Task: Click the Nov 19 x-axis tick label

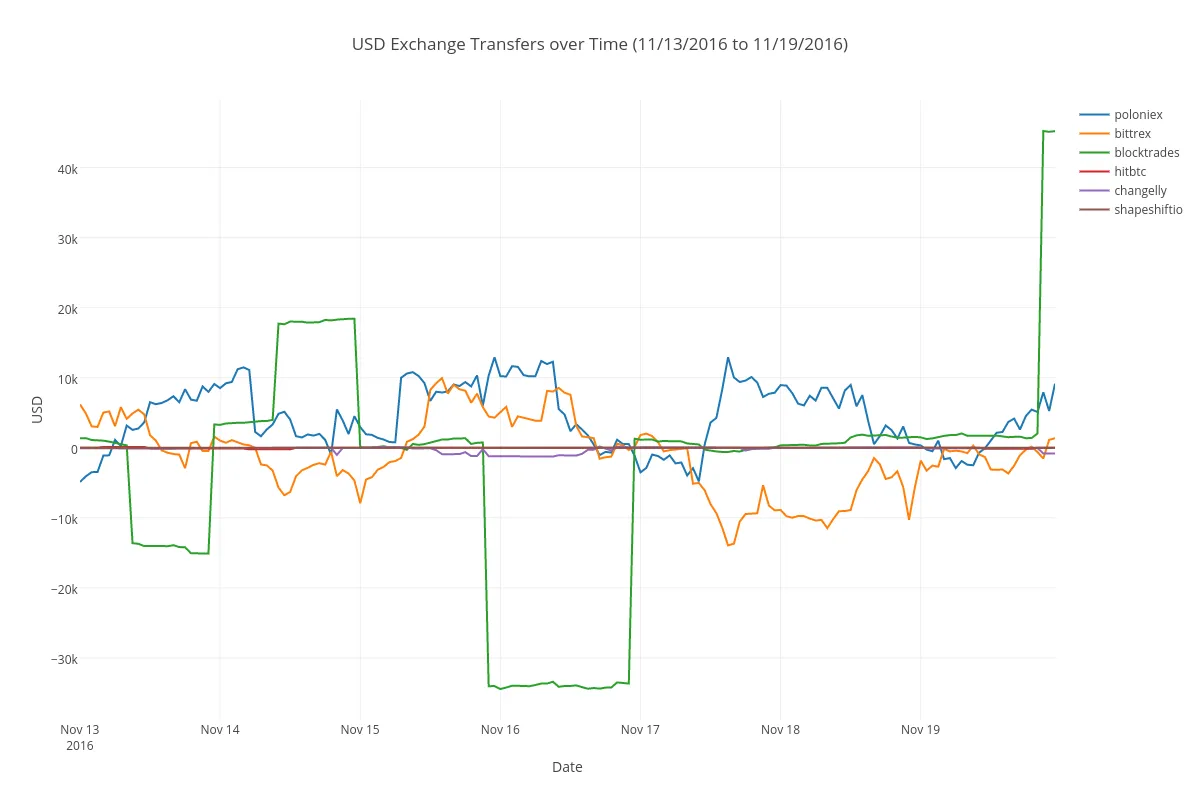Action: [920, 729]
